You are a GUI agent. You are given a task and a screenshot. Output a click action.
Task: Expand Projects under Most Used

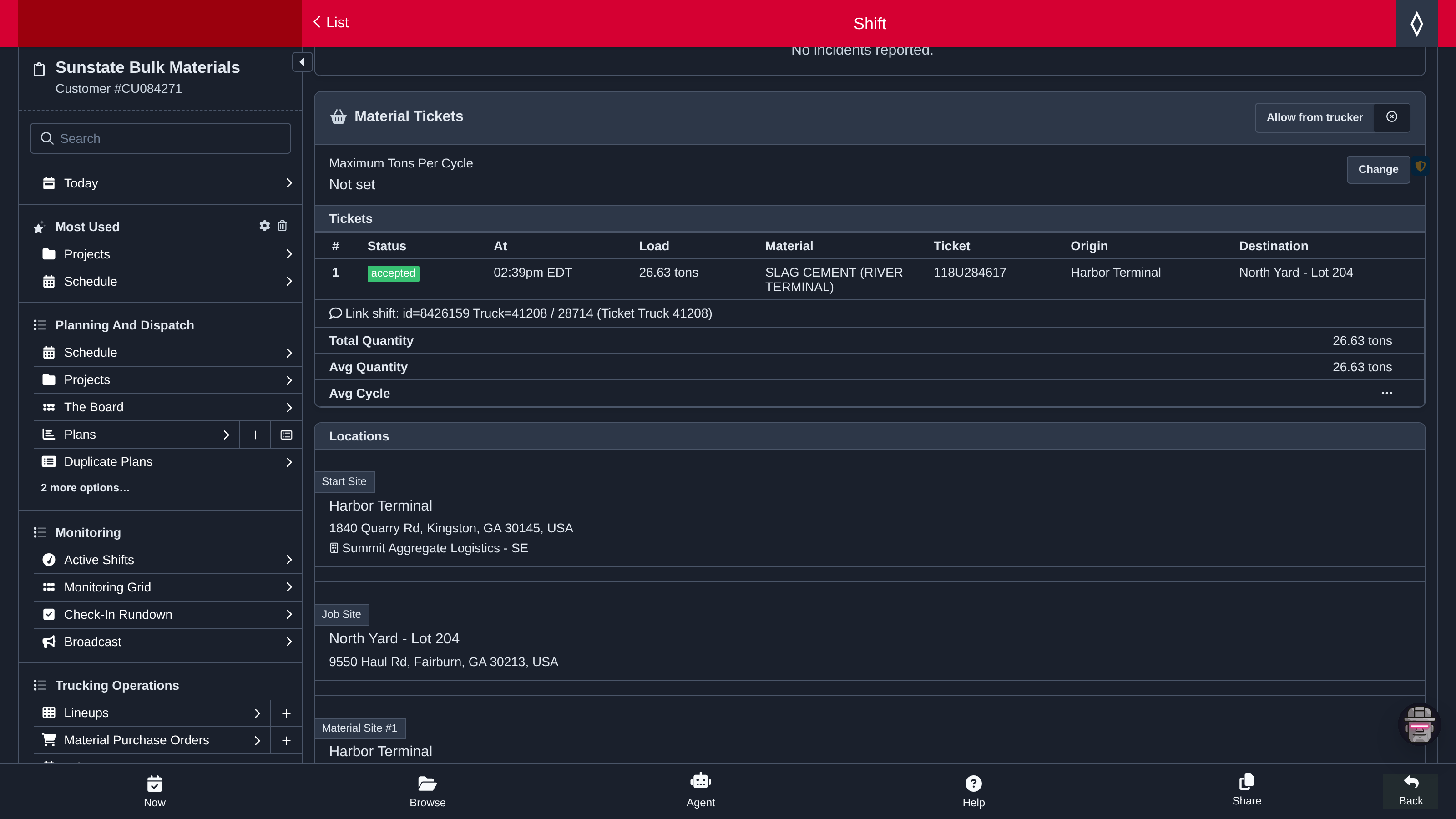coord(289,254)
